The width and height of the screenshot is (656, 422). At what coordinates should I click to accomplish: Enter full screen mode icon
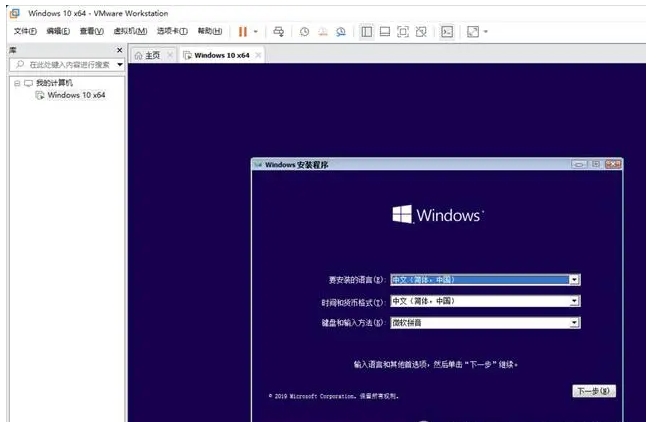coord(403,31)
